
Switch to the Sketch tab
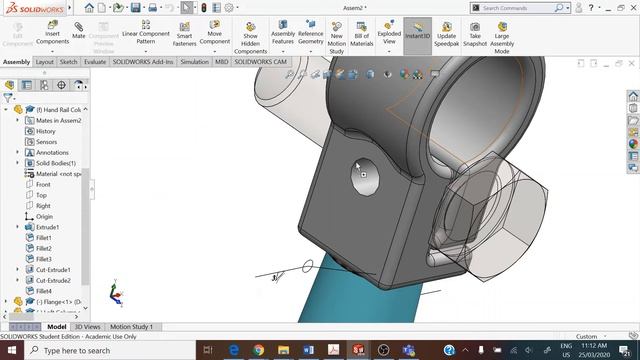point(69,62)
